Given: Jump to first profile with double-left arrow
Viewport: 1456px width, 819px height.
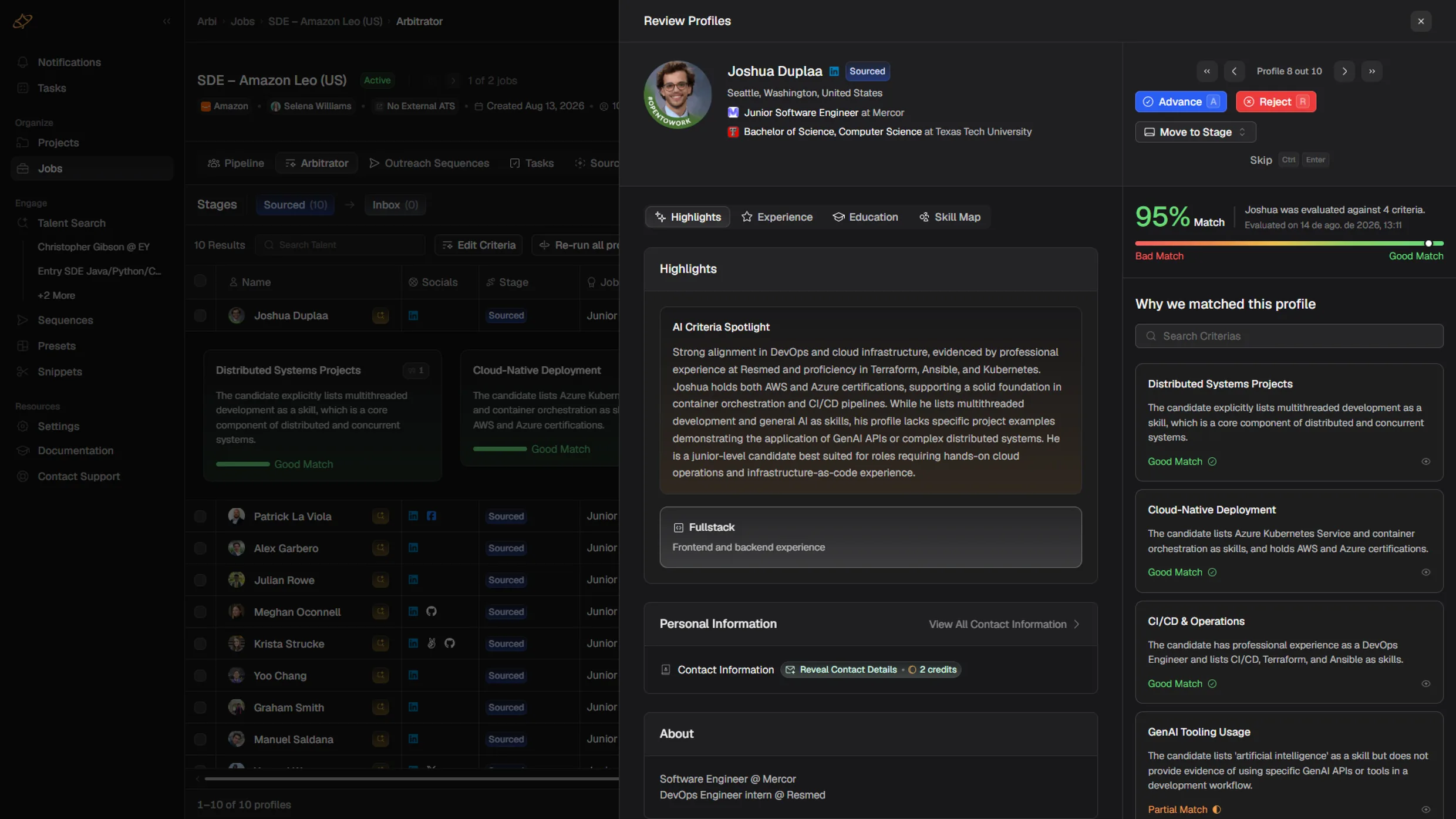Looking at the screenshot, I should 1206,71.
